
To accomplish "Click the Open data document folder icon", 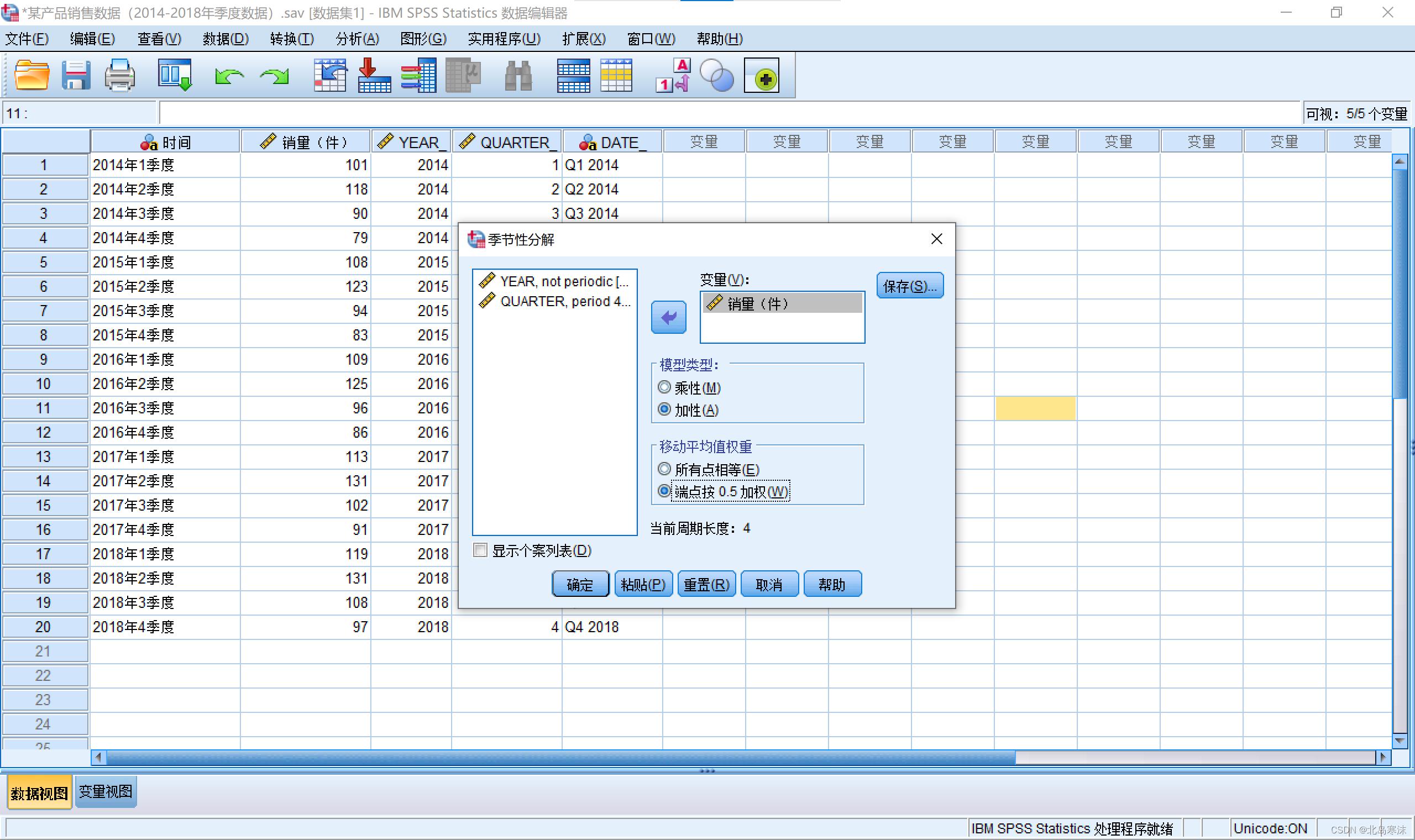I will (x=31, y=75).
